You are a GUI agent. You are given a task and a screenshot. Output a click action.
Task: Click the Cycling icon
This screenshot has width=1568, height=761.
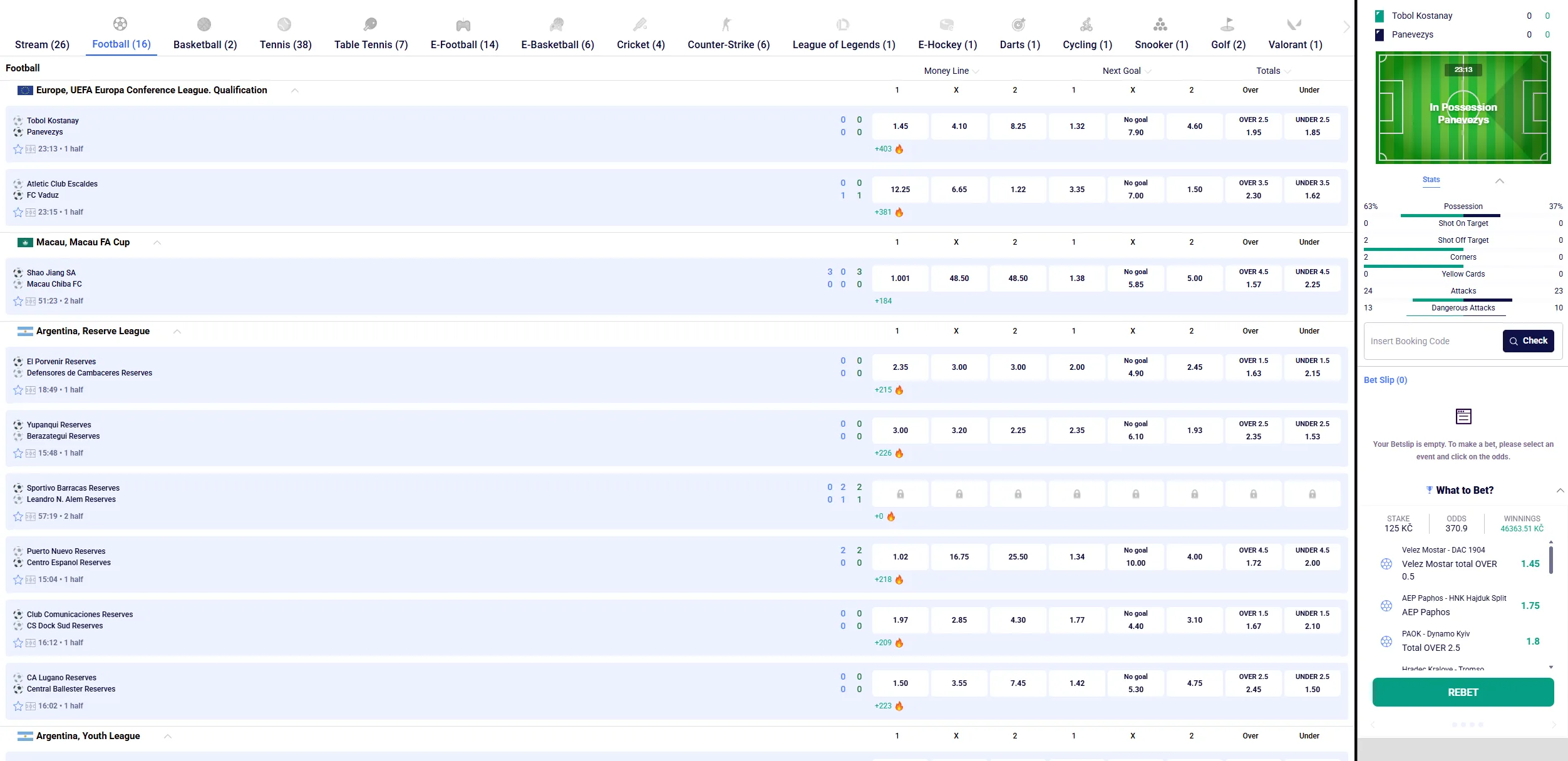1086,24
